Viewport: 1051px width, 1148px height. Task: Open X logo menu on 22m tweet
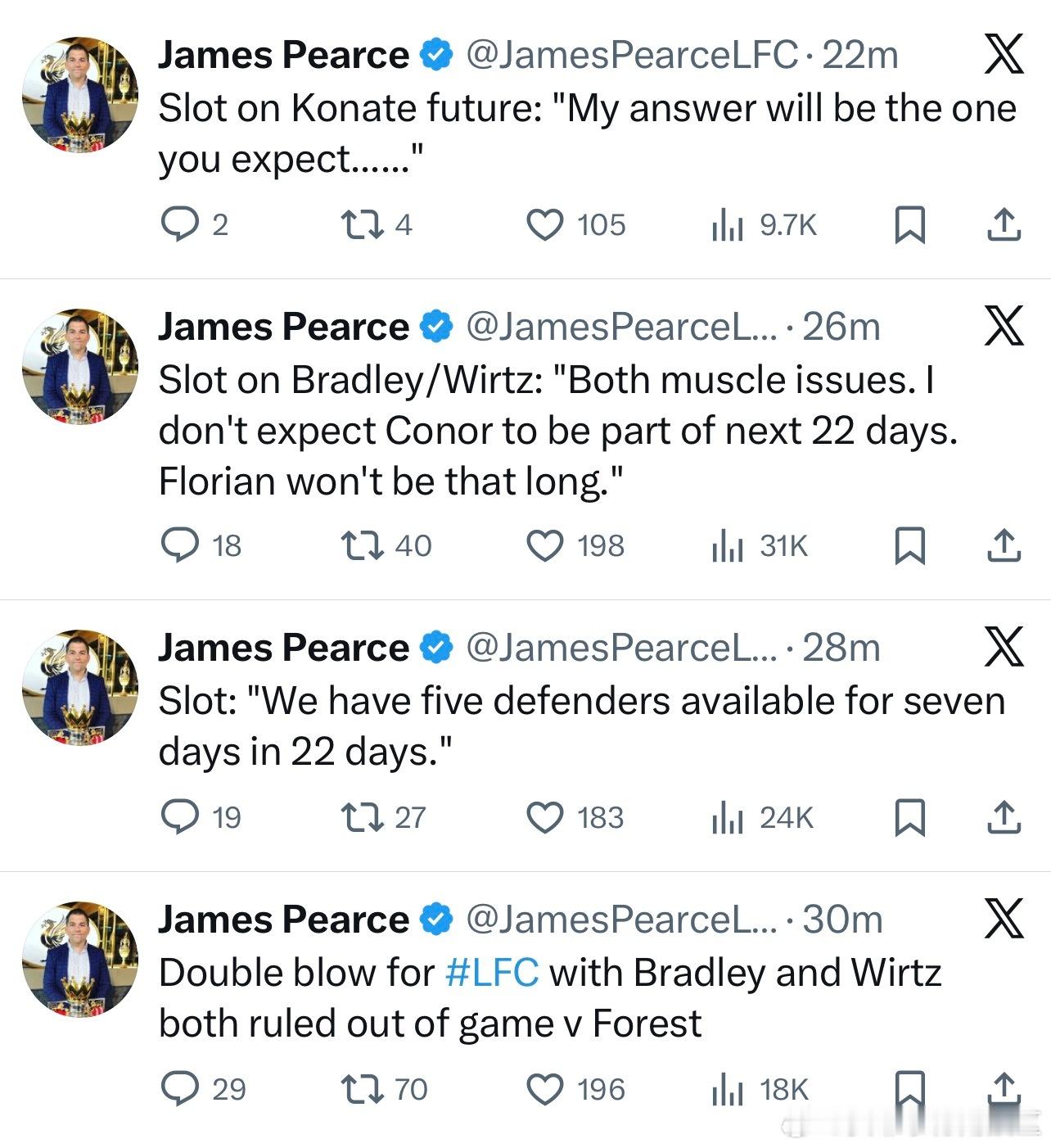coord(1004,54)
